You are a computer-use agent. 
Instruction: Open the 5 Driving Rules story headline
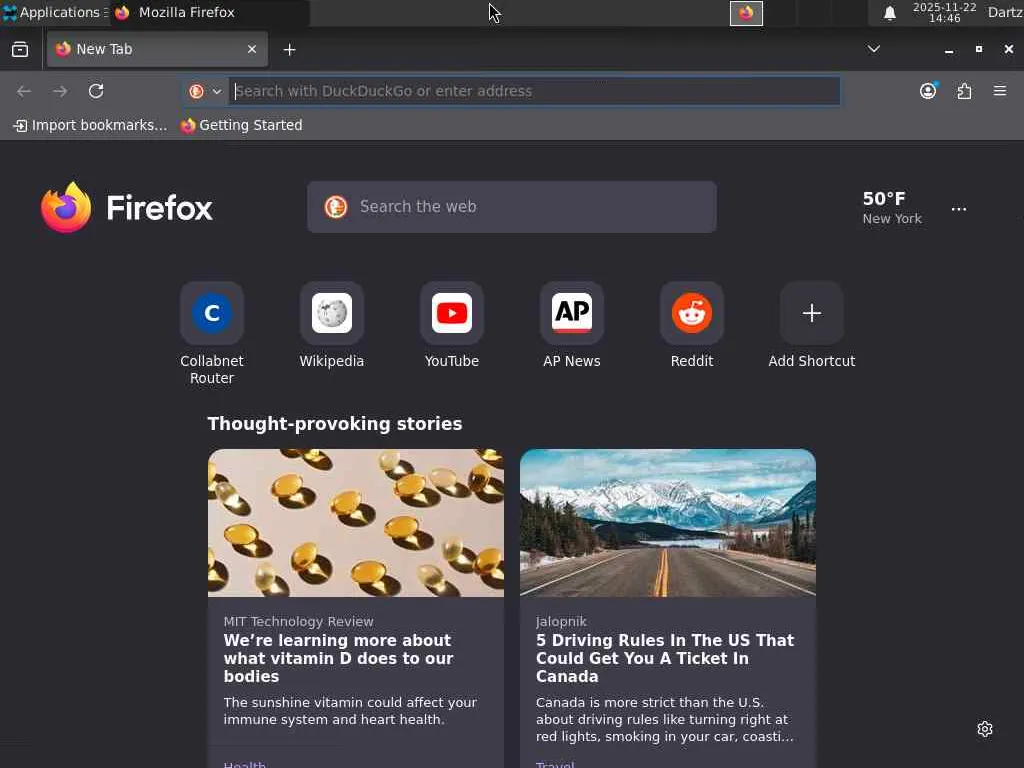(x=665, y=658)
